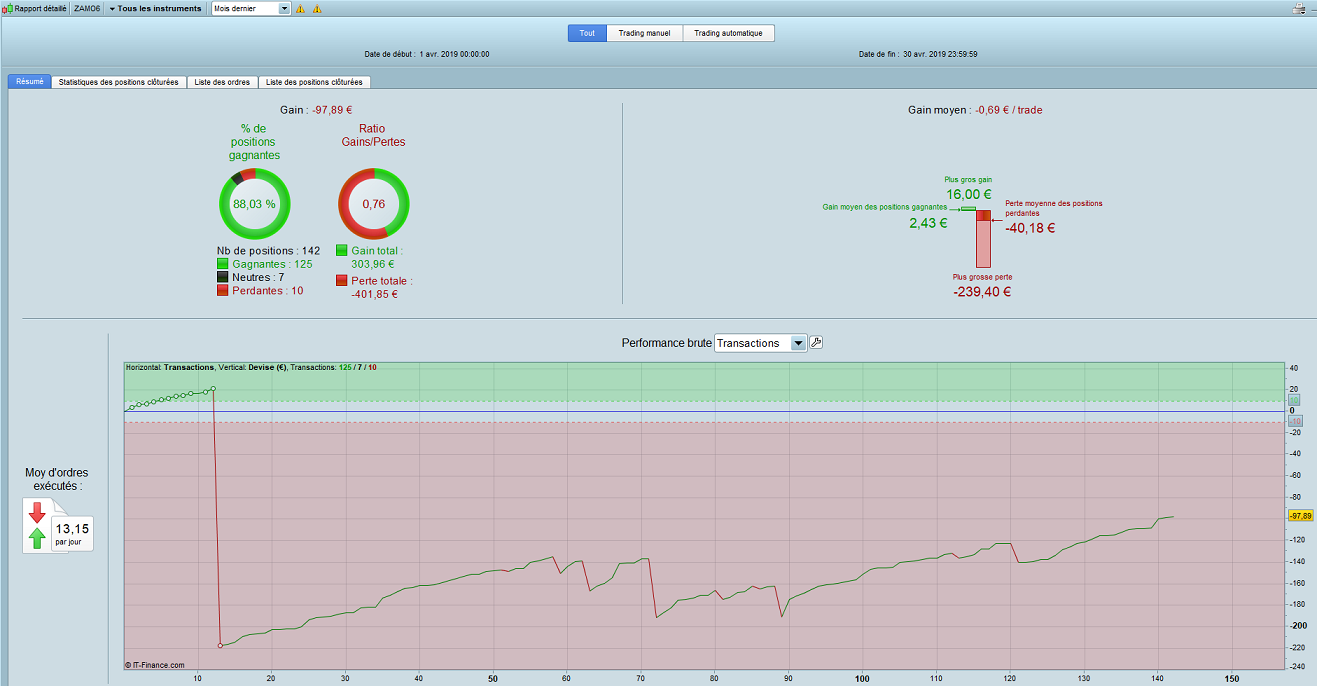Screen dimensions: 1317x686
Task: Switch to Liste des ordres tab
Action: pos(222,82)
